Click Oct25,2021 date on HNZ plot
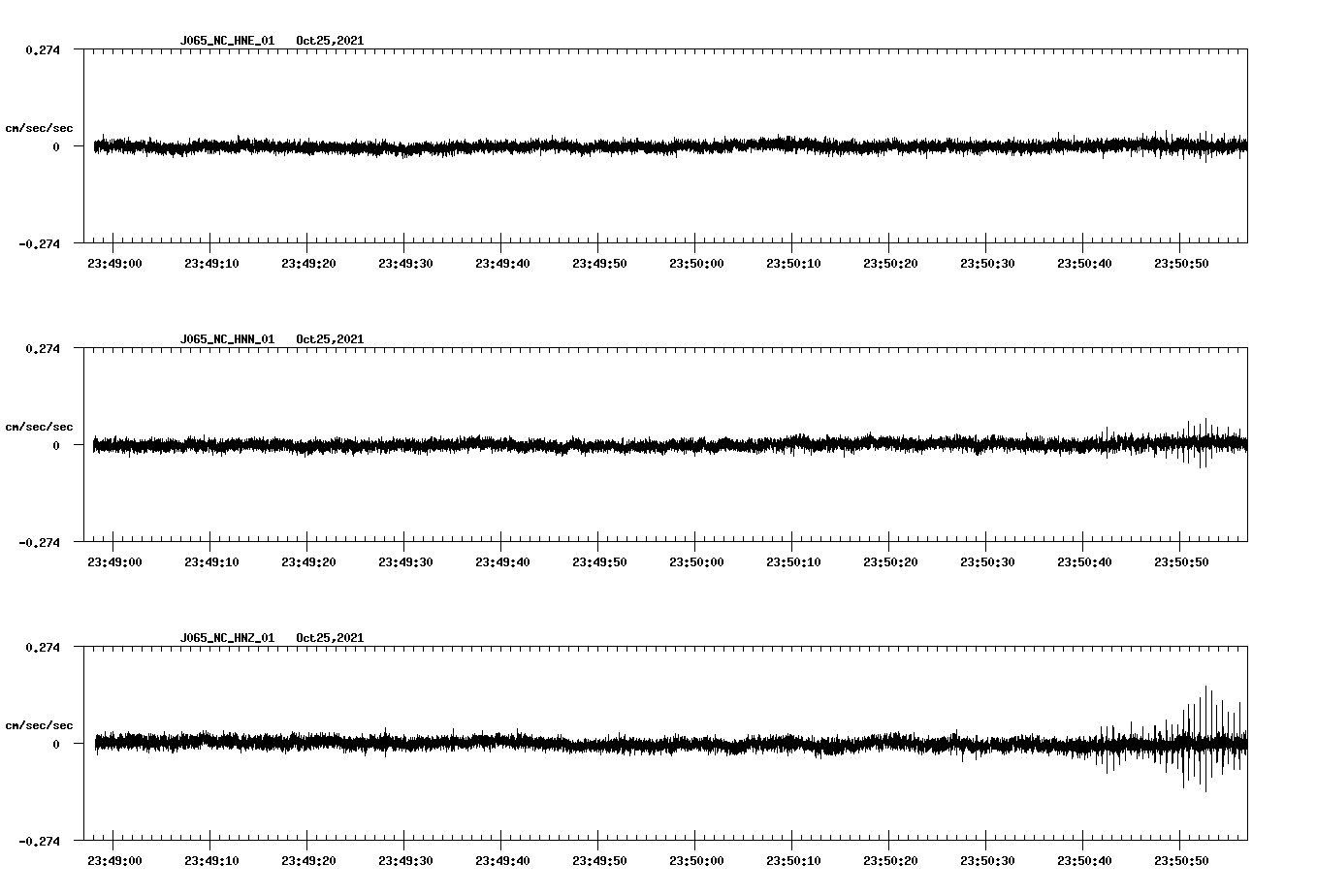 tap(330, 638)
